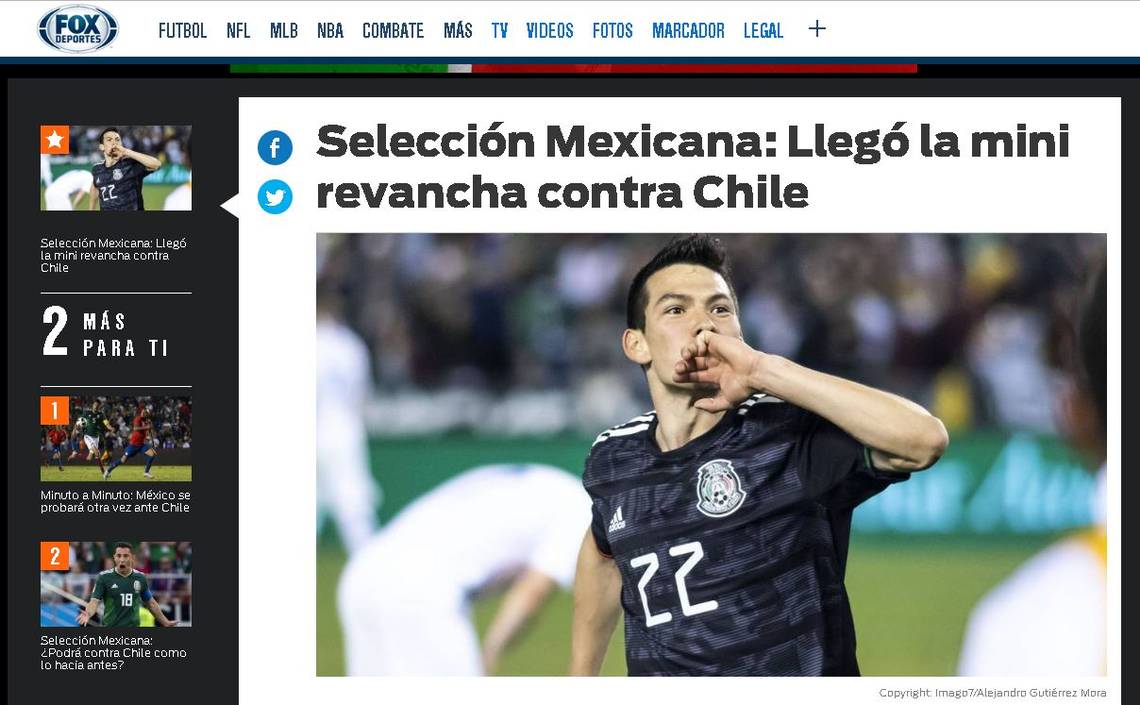Click the orange number 1 badge
Screen dimensions: 1140x705
tap(55, 411)
